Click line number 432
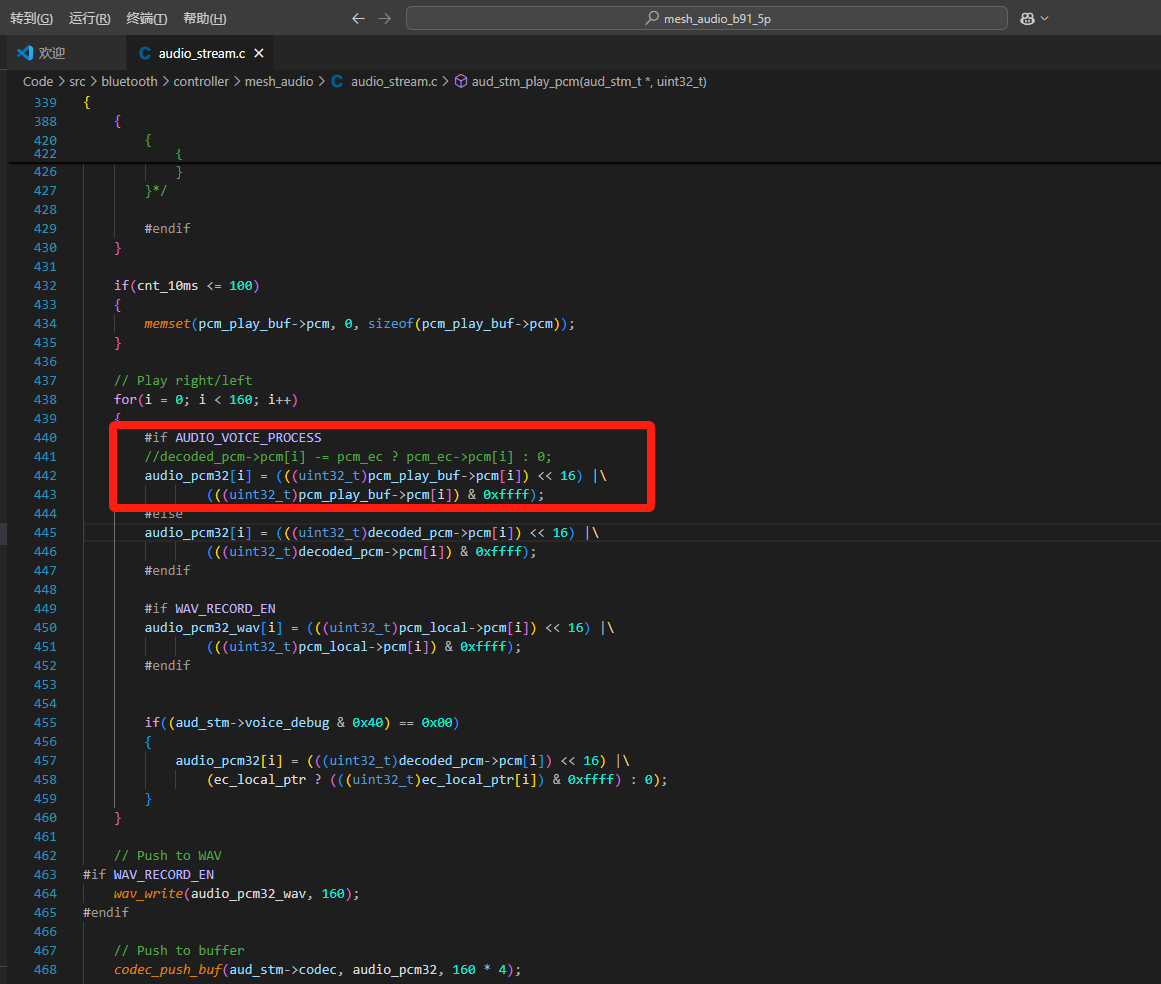Image resolution: width=1161 pixels, height=984 pixels. tap(45, 286)
